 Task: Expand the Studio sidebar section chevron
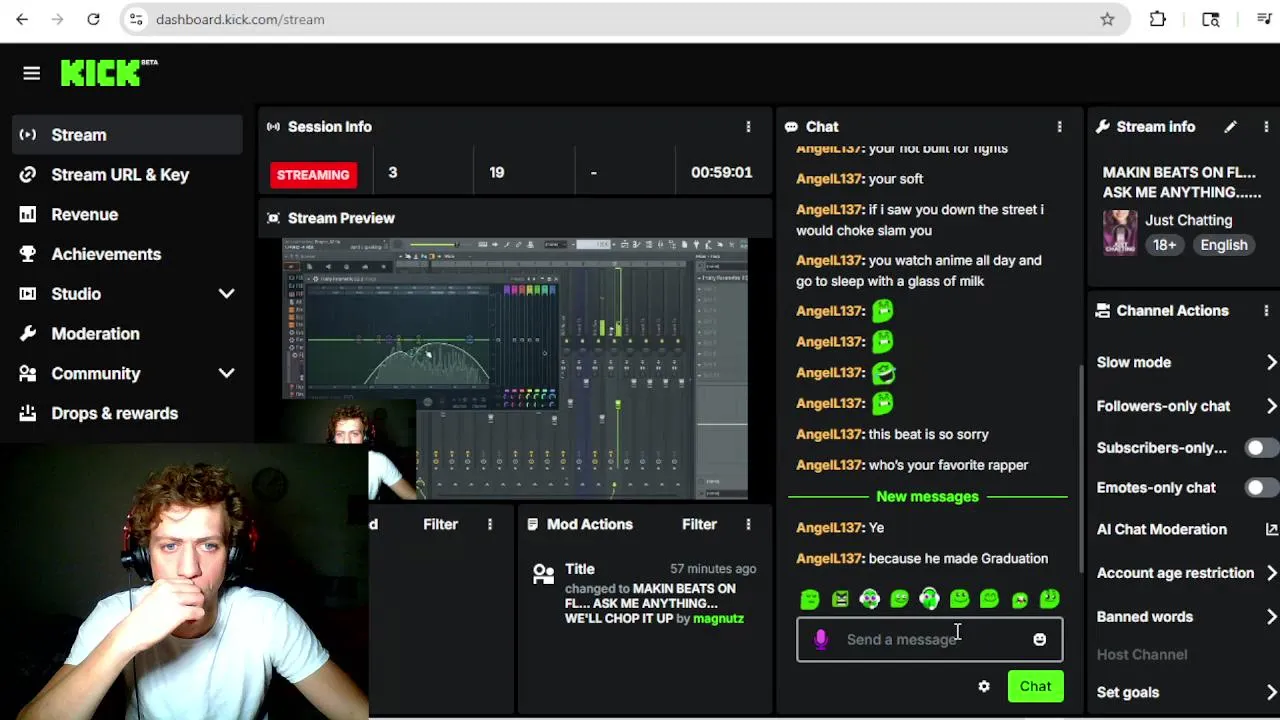[227, 294]
